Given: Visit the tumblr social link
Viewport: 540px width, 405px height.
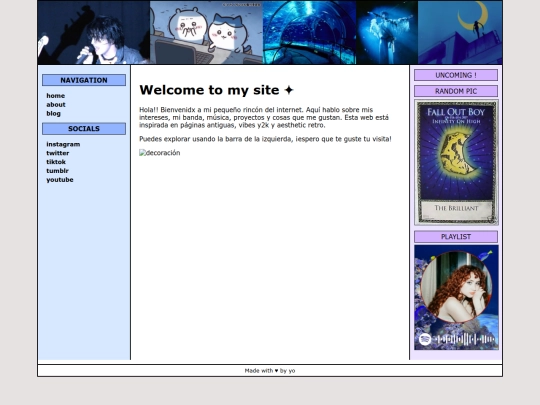Looking at the screenshot, I should coord(57,171).
